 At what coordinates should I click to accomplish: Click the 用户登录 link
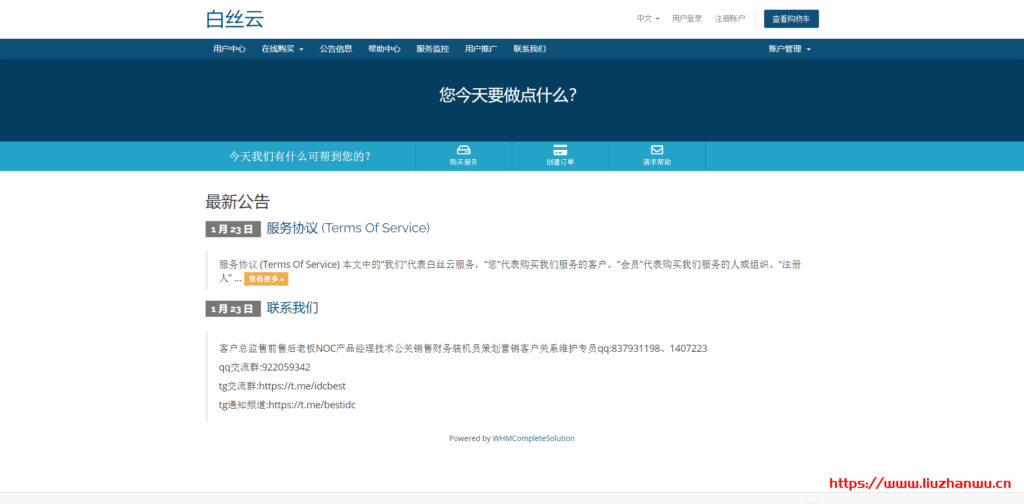[687, 18]
